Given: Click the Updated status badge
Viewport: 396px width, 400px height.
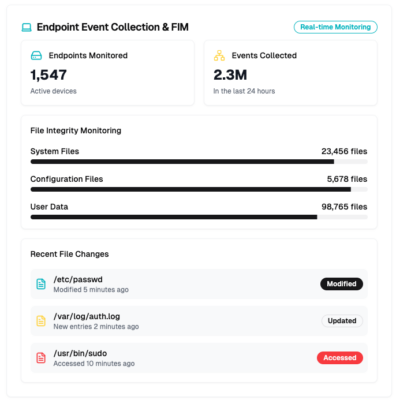Looking at the screenshot, I should point(342,321).
